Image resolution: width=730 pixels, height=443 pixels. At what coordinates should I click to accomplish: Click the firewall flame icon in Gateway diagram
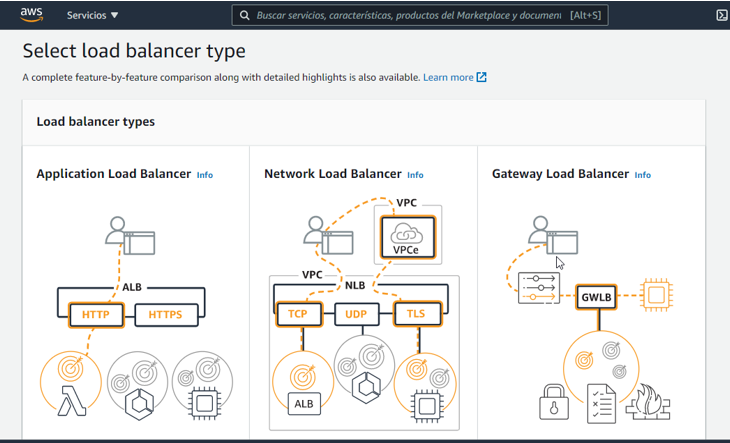coord(649,402)
